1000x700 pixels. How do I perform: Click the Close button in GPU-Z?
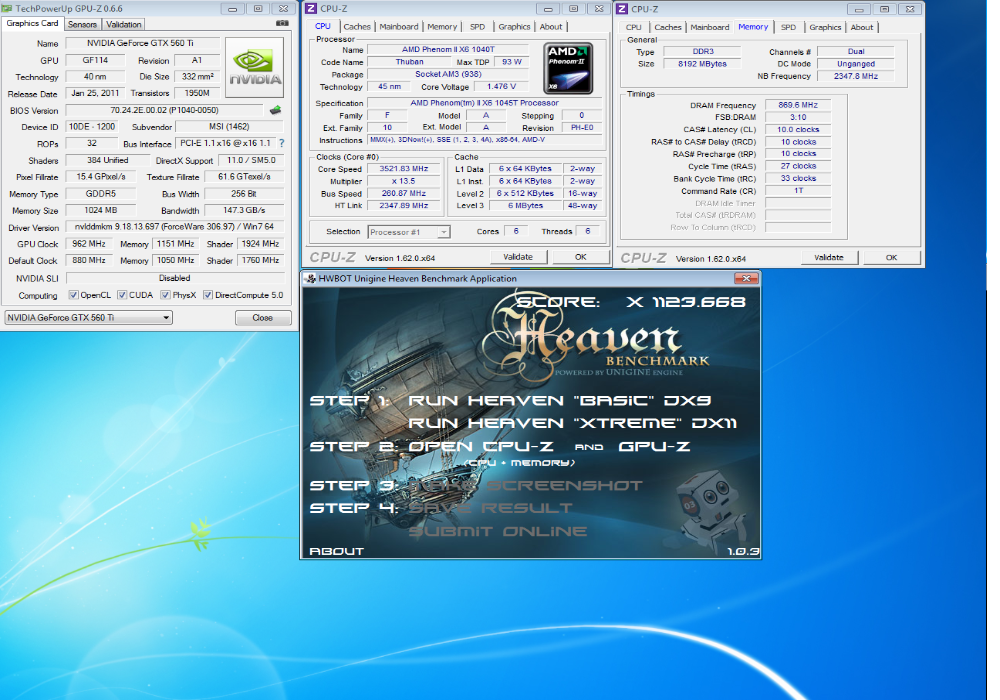(263, 317)
